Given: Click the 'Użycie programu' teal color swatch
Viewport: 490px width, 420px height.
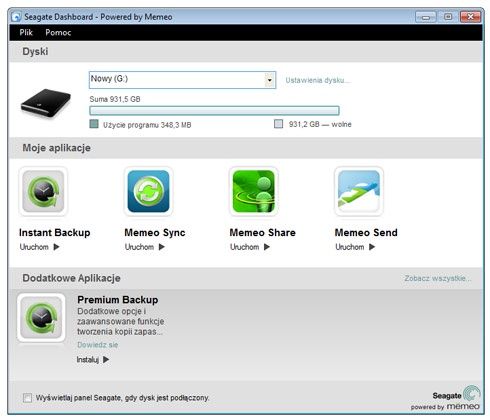Looking at the screenshot, I should 94,124.
